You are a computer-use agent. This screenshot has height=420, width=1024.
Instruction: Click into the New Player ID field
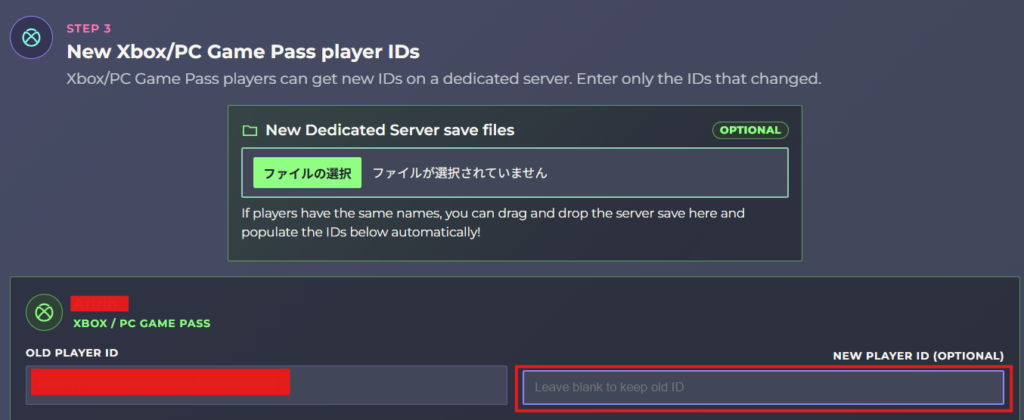click(763, 387)
